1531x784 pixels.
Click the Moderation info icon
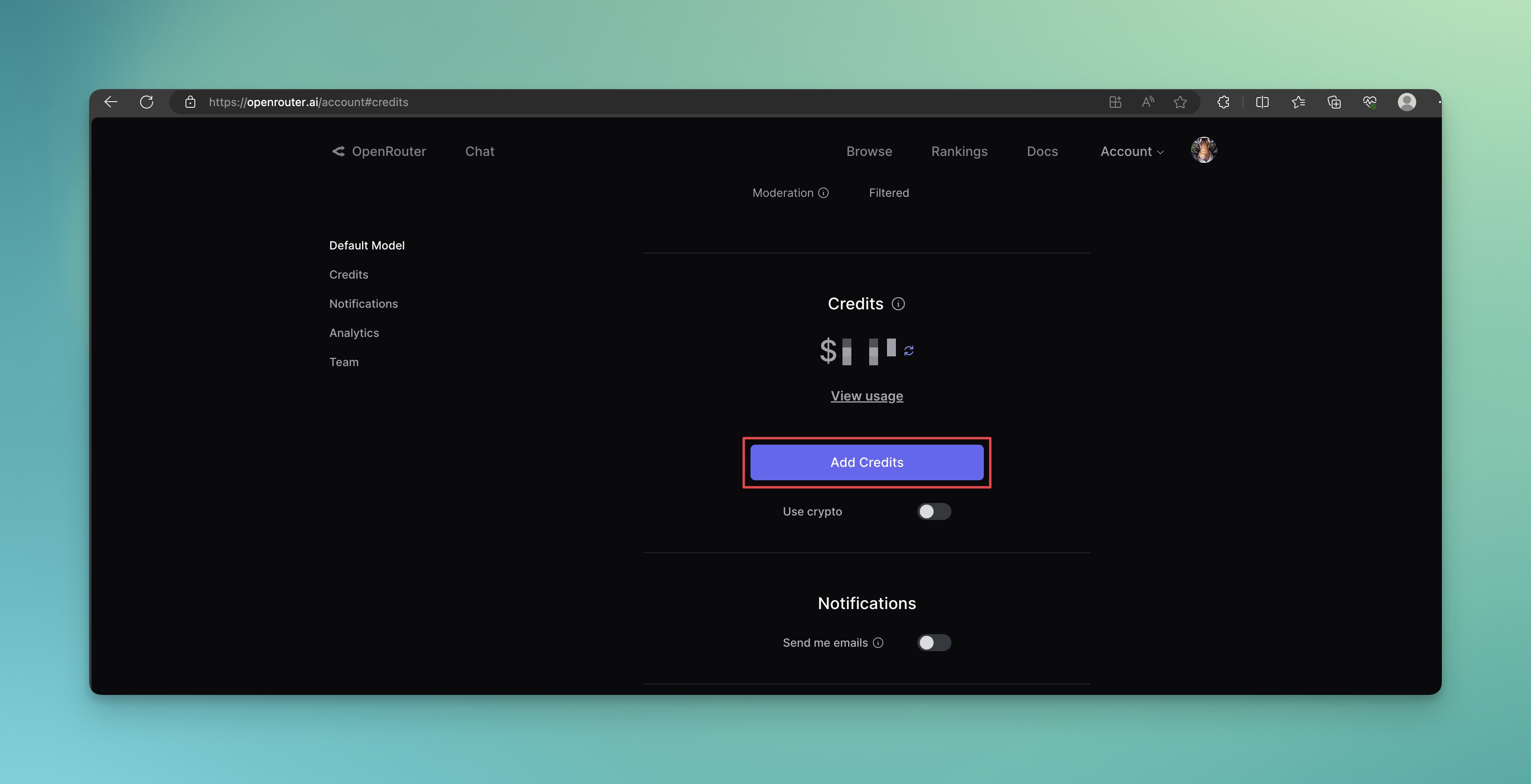click(823, 193)
